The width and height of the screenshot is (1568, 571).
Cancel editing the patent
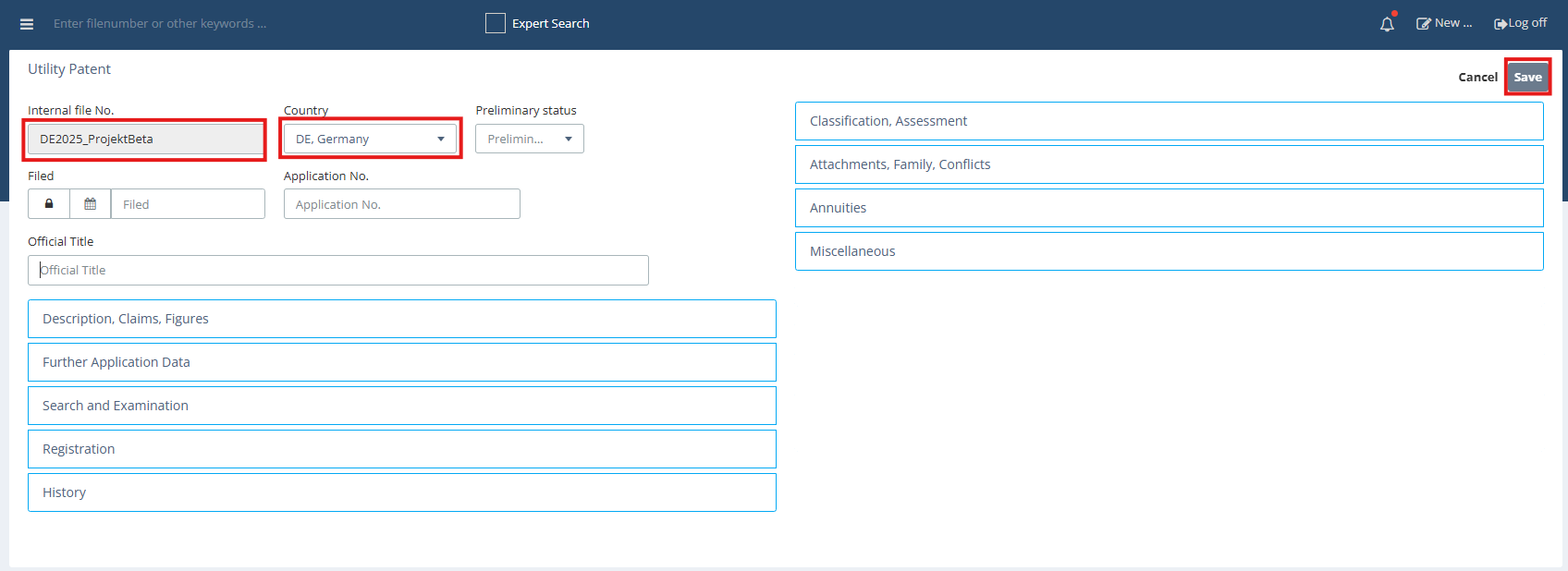1477,78
